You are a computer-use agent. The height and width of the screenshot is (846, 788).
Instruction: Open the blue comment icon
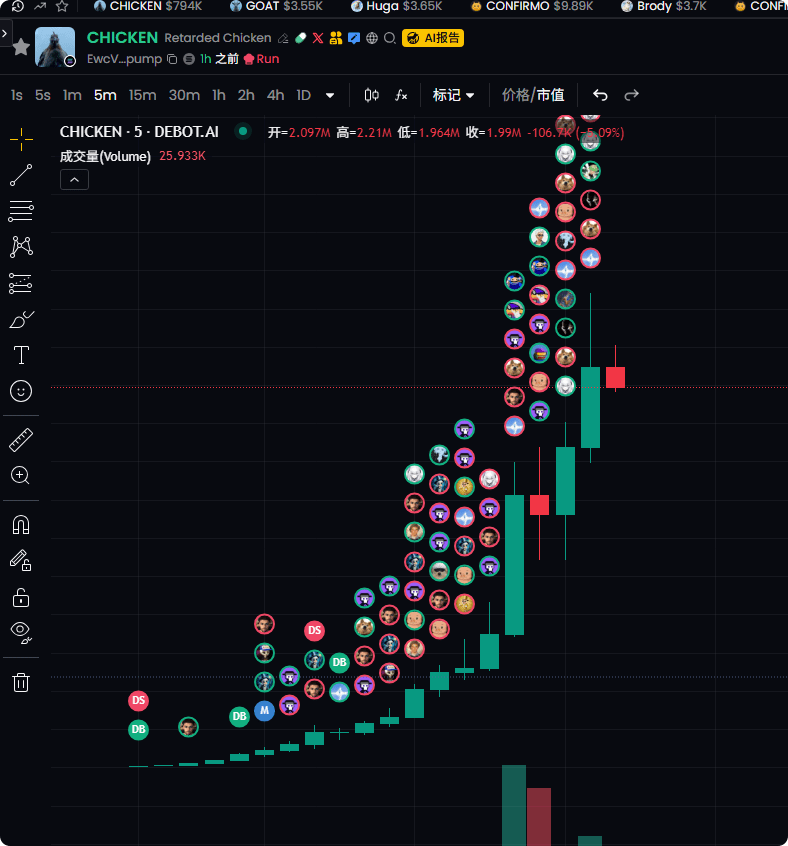tap(354, 38)
